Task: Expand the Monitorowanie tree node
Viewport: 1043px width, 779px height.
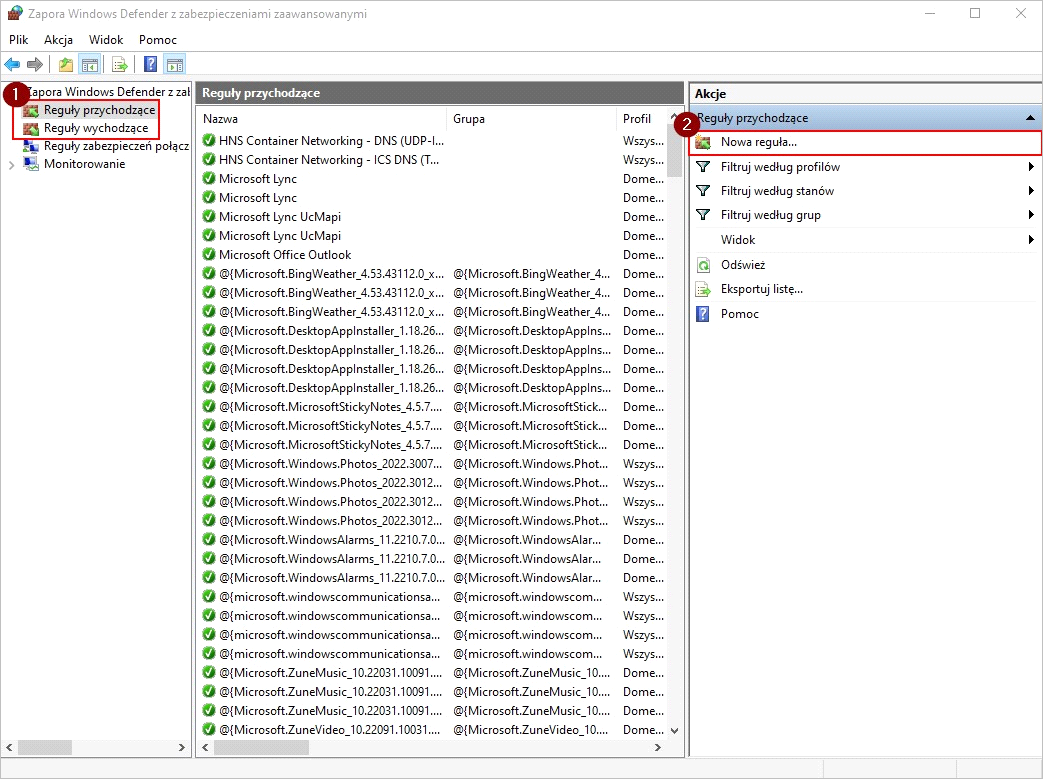Action: [x=11, y=165]
